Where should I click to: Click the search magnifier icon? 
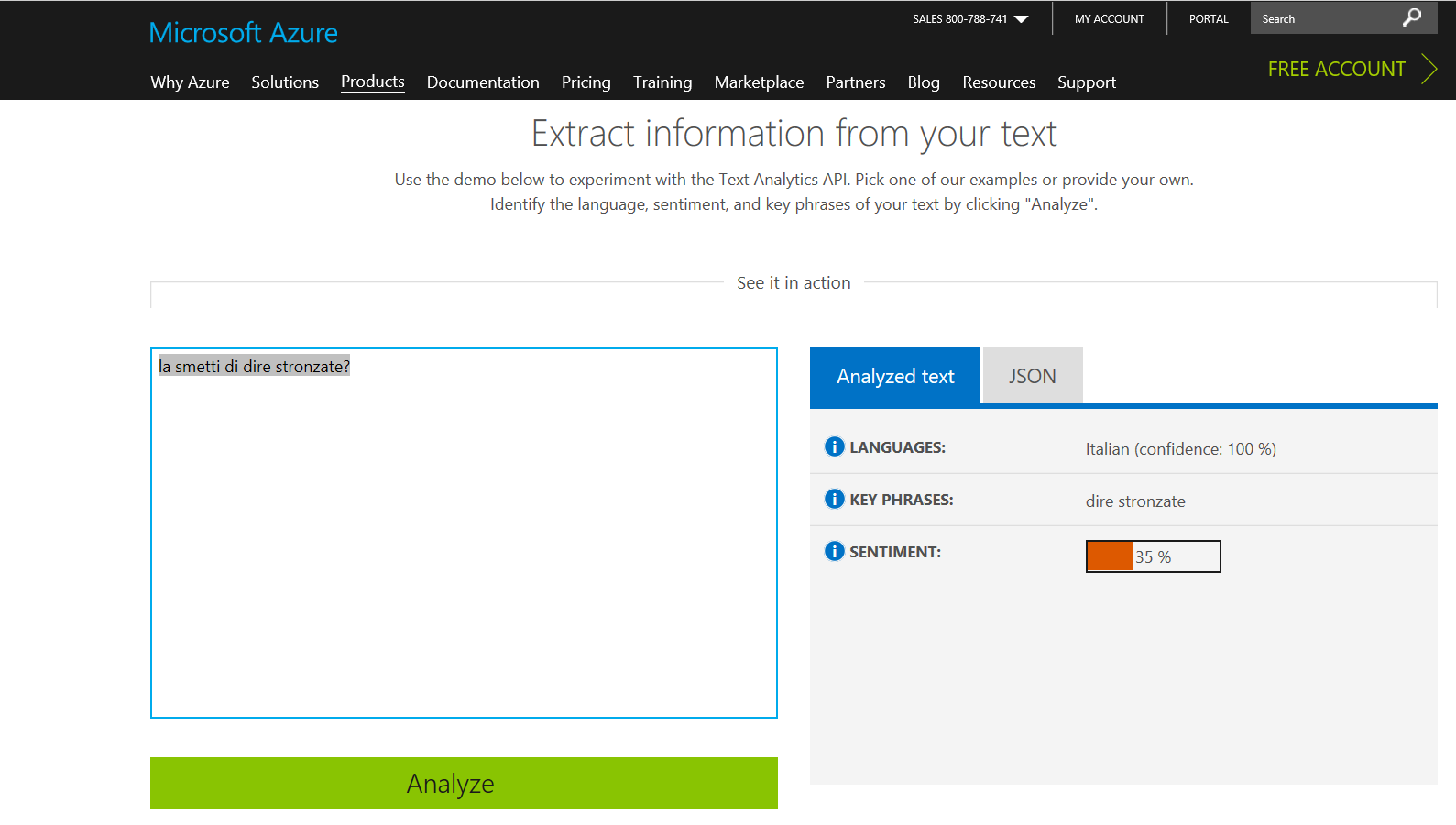(x=1412, y=17)
